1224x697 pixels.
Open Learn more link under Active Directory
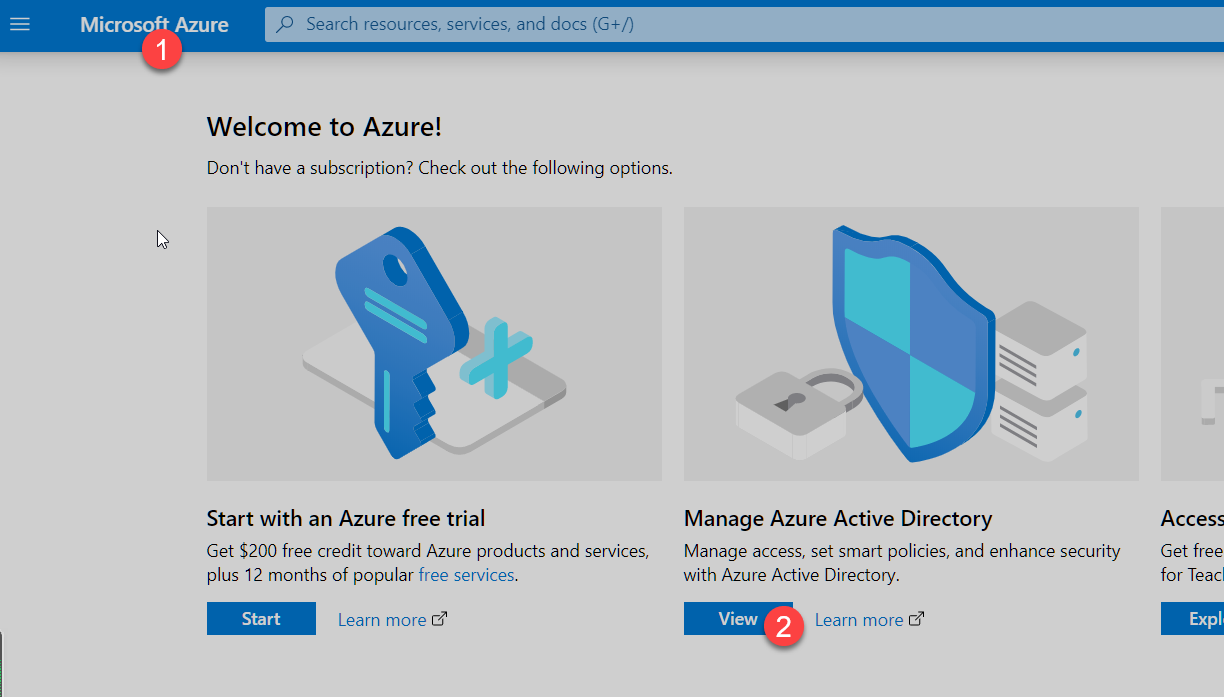point(858,620)
